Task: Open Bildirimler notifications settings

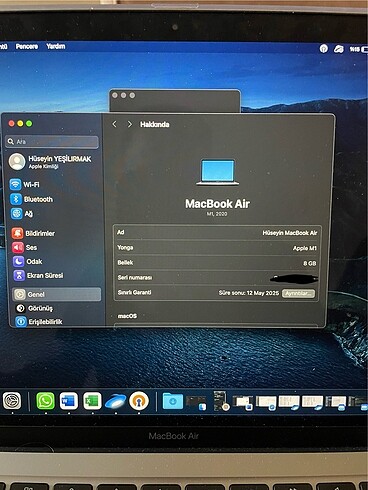Action: coord(33,233)
